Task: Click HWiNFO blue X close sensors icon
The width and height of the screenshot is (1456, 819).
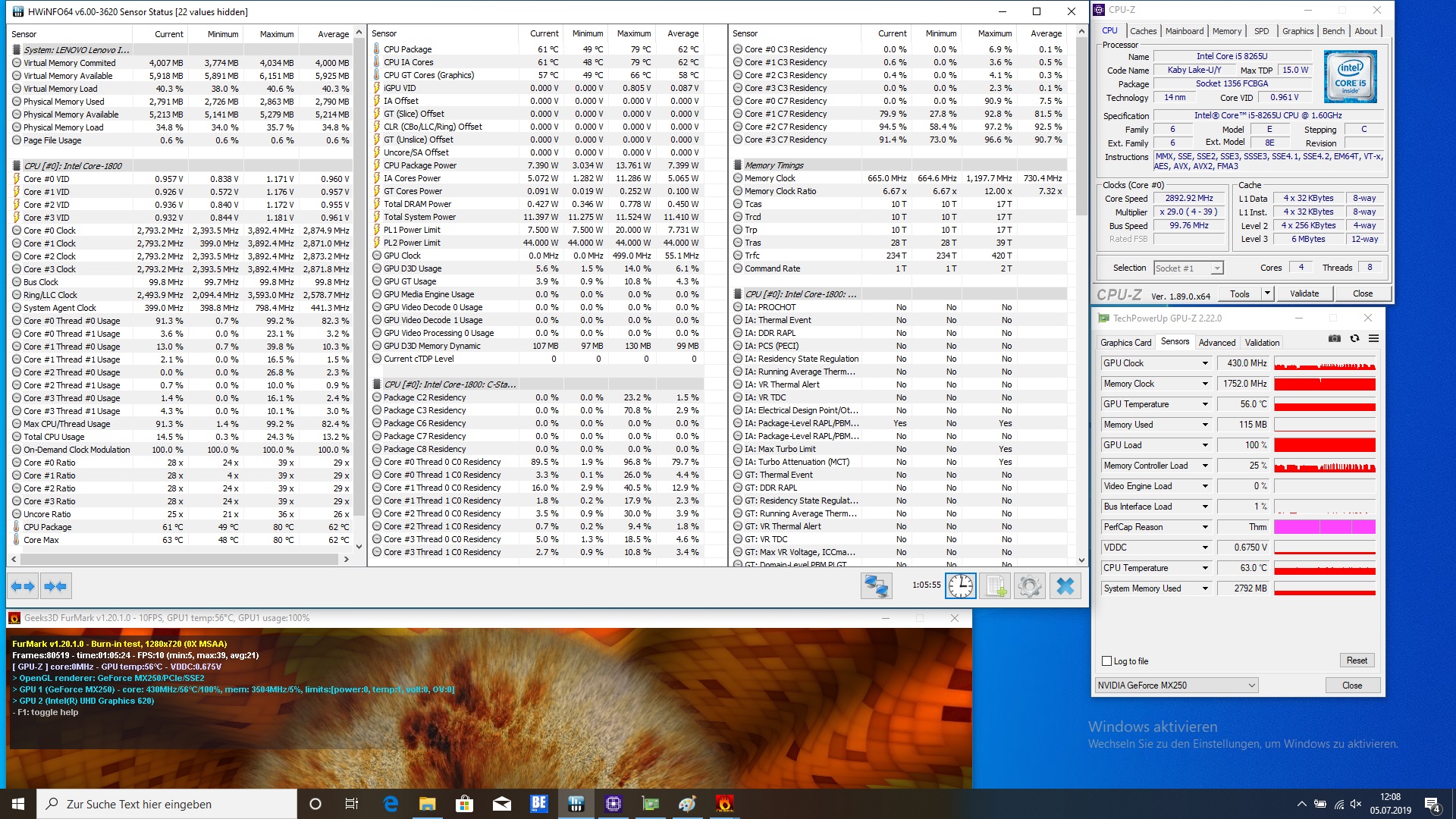Action: [1065, 586]
